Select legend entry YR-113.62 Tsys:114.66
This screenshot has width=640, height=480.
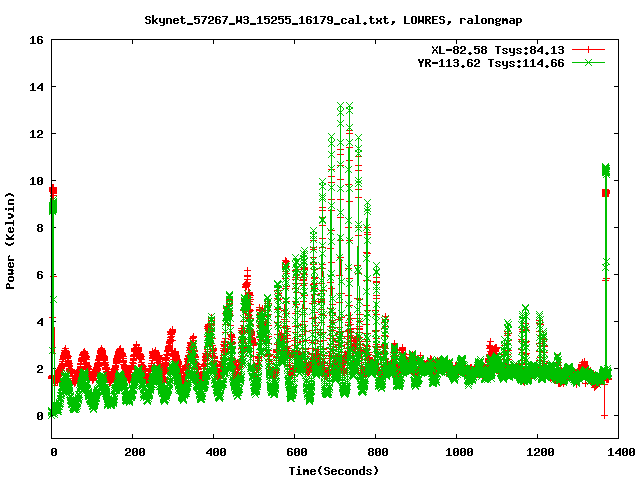point(491,63)
